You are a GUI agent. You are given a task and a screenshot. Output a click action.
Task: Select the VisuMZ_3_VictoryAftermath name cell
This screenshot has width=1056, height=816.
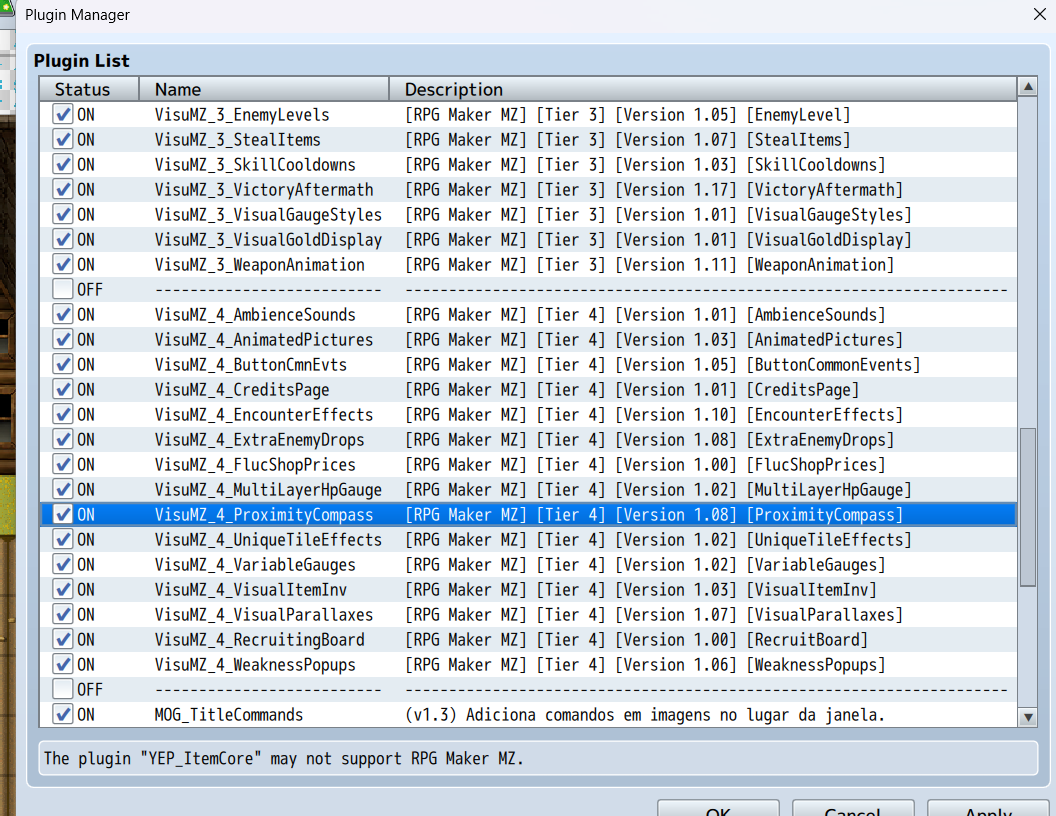tap(264, 189)
